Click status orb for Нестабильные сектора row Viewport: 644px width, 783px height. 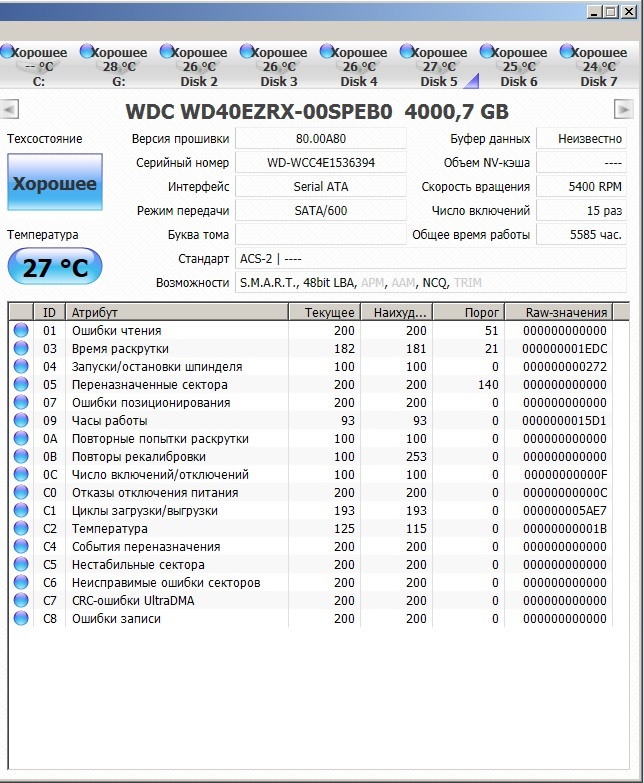(x=21, y=565)
